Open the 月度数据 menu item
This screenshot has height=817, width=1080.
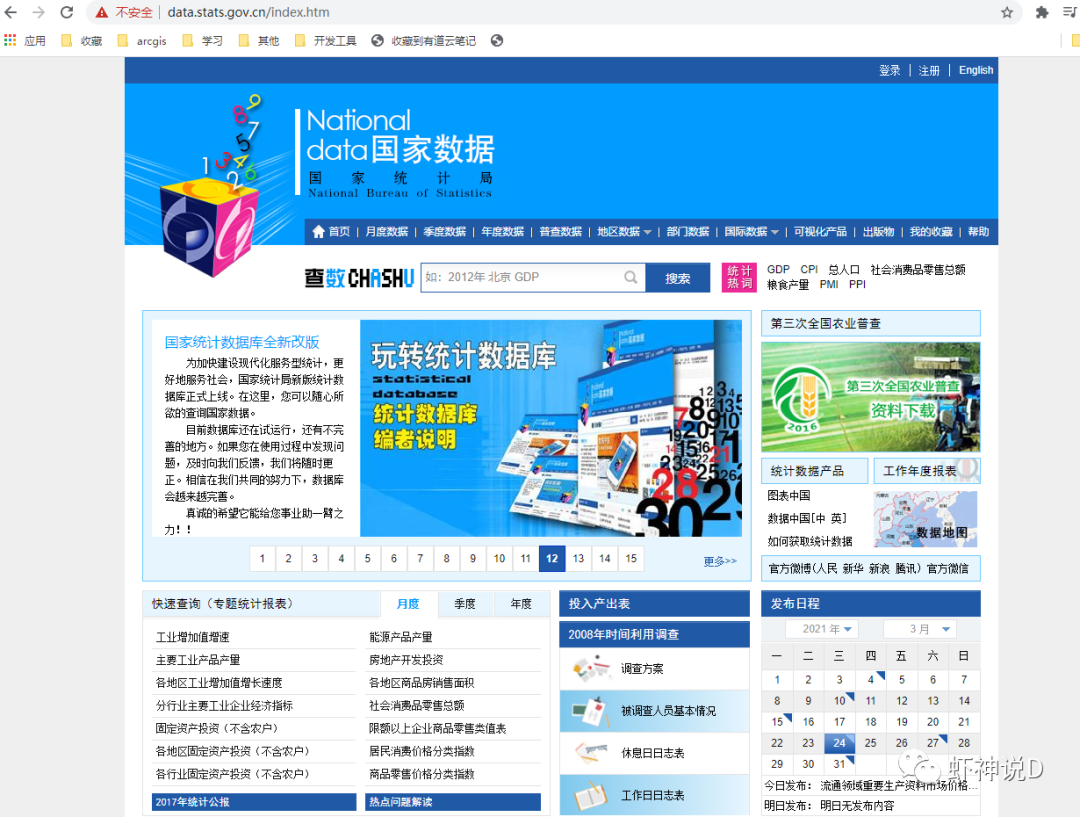pyautogui.click(x=386, y=231)
